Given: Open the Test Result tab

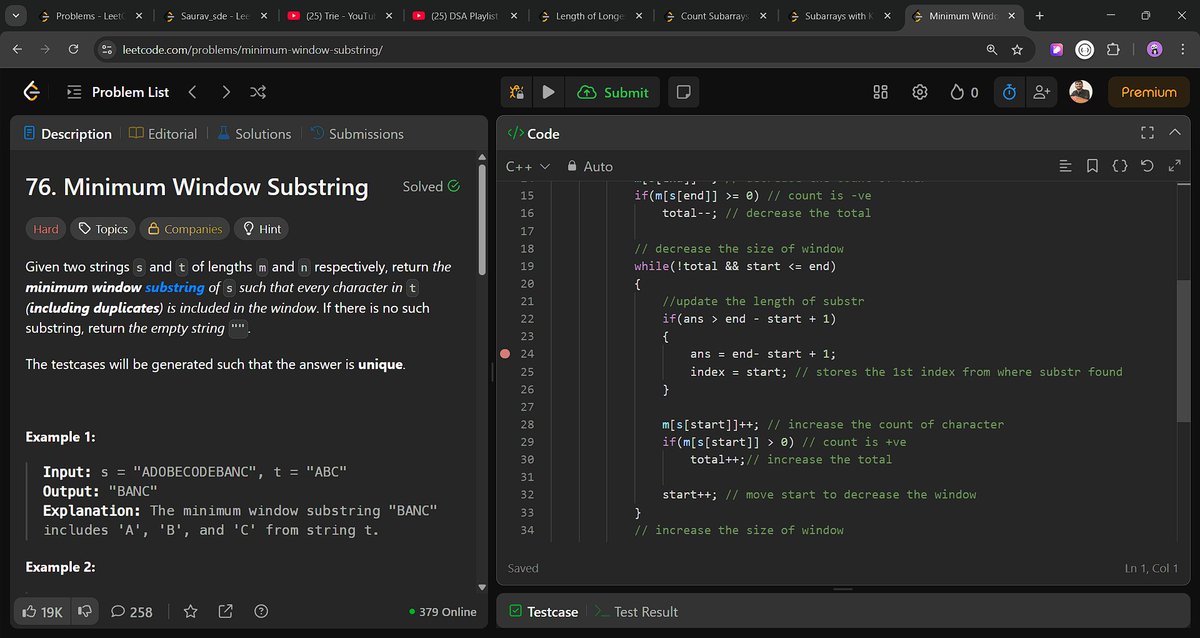Looking at the screenshot, I should (x=636, y=611).
